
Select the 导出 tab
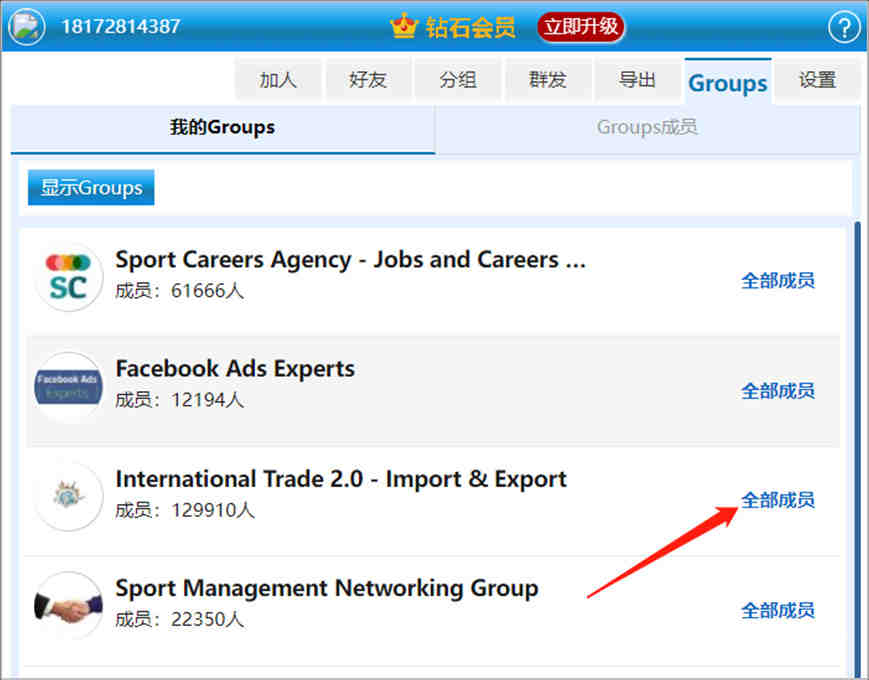click(x=637, y=80)
